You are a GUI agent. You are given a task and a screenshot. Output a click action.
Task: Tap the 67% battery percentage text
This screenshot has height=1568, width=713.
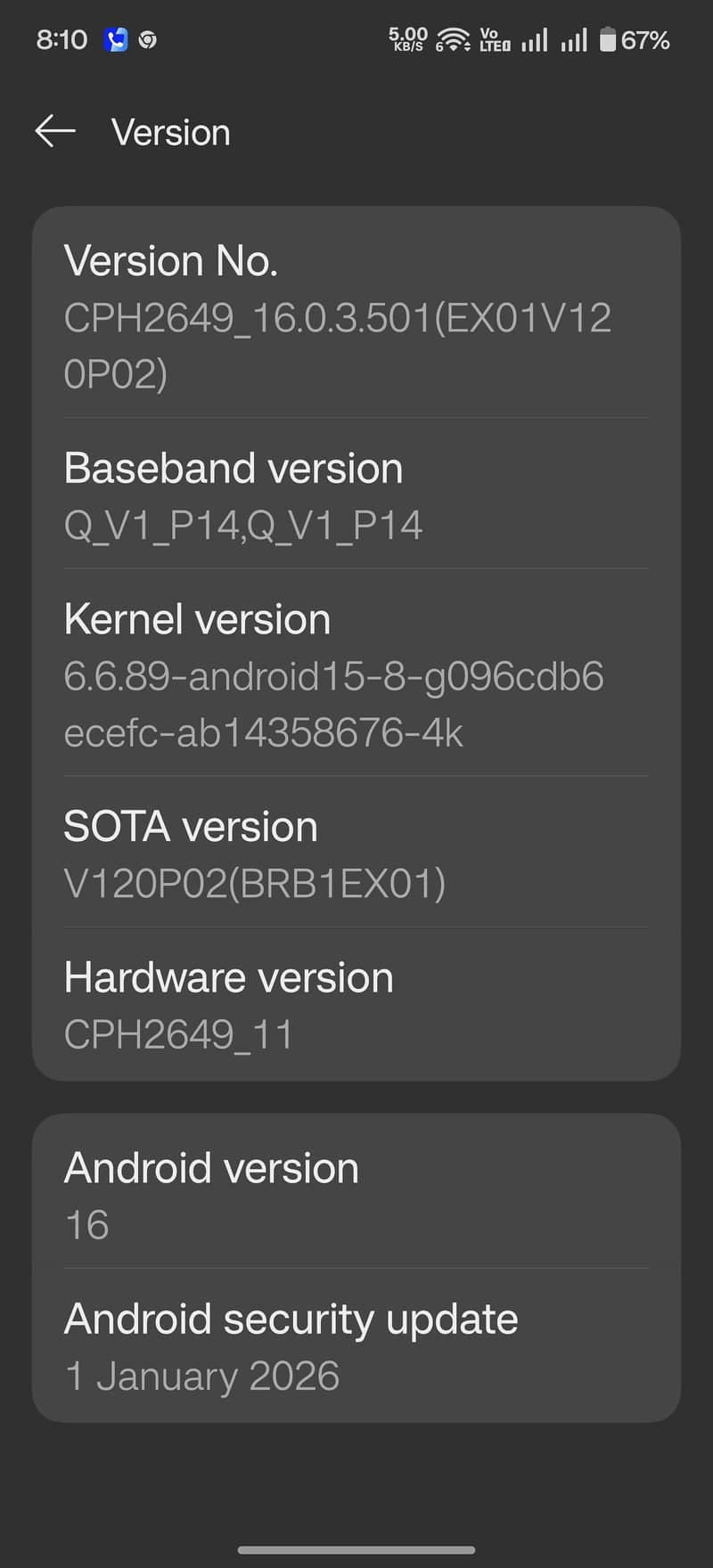click(x=645, y=40)
